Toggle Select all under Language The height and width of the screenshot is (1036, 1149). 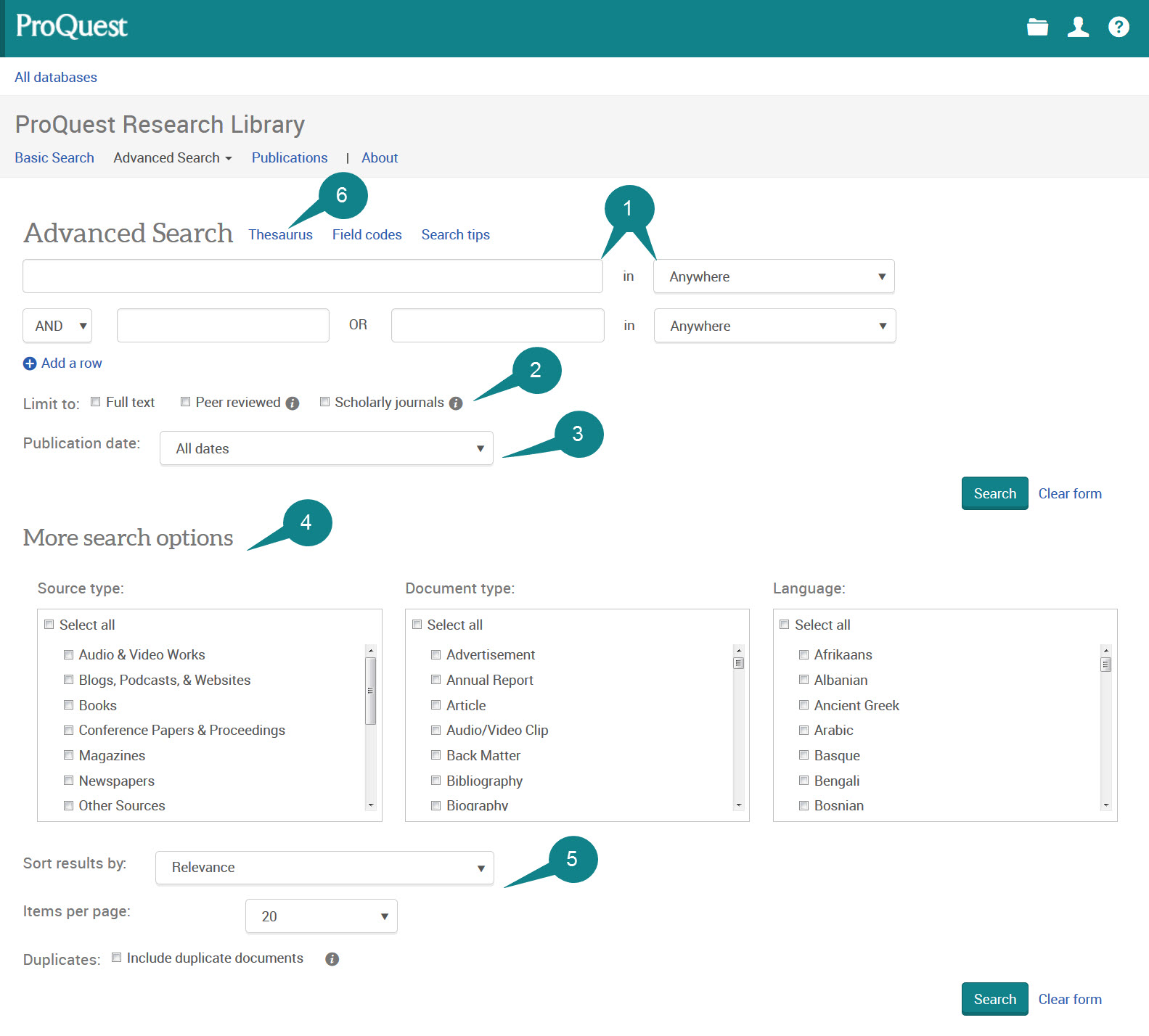point(785,625)
